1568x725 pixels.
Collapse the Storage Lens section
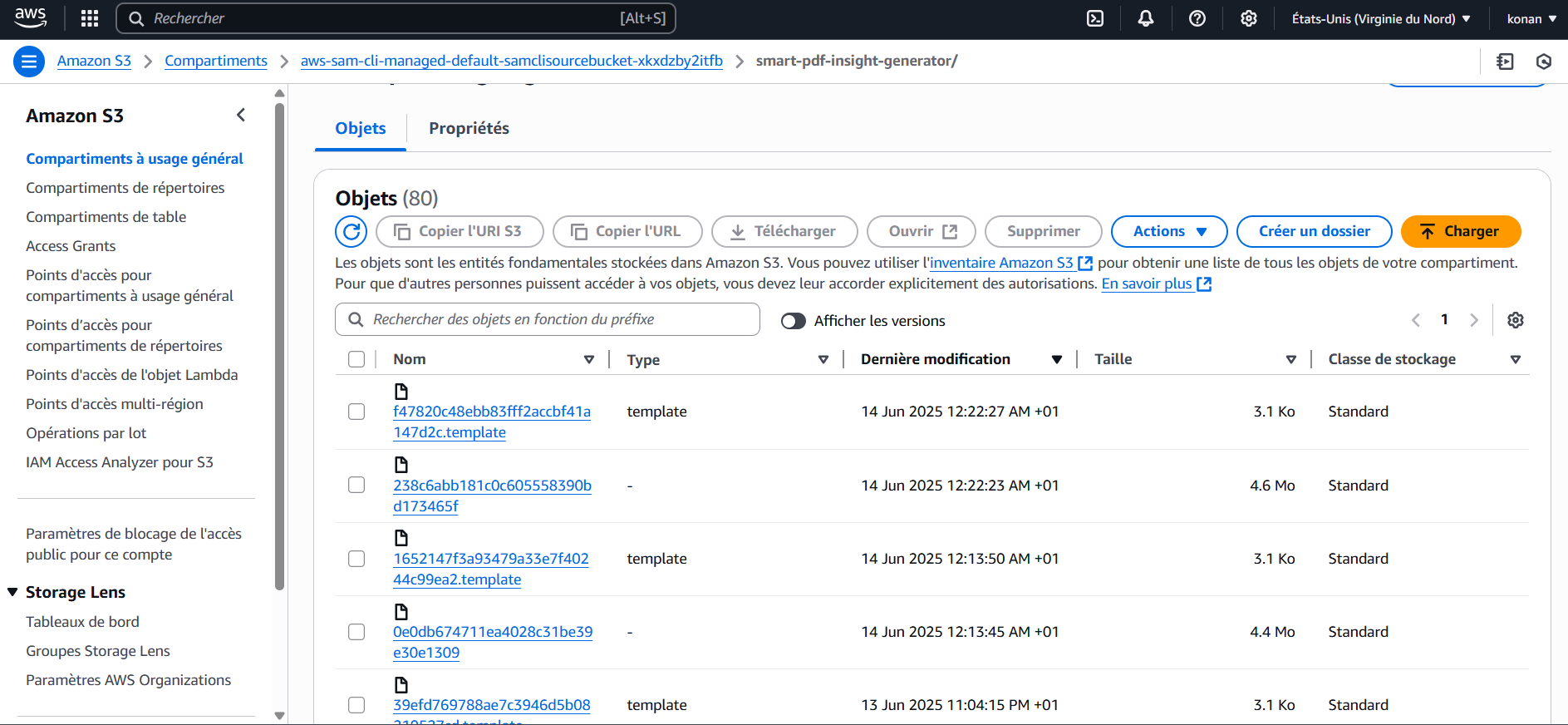12,592
